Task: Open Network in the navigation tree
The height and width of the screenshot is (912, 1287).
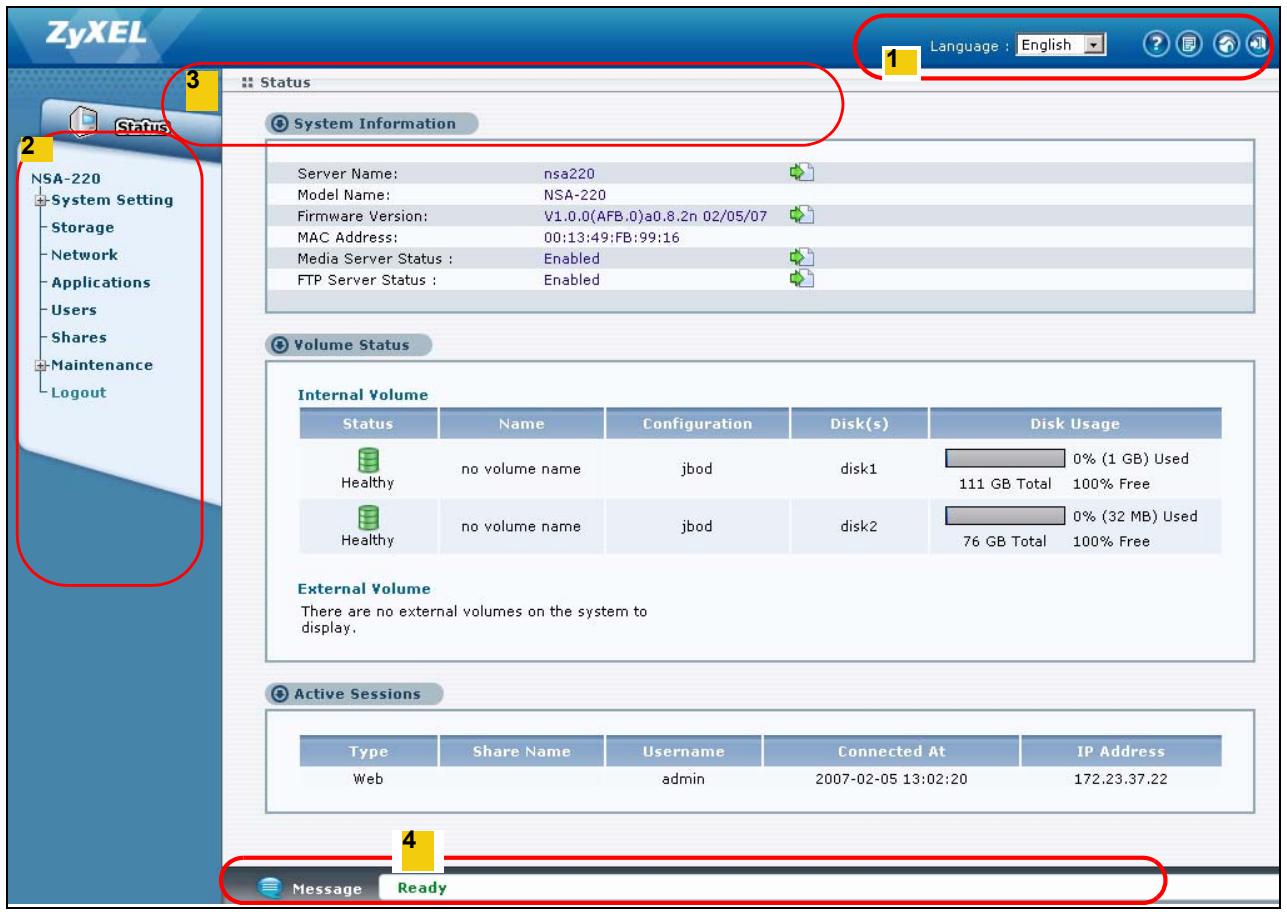Action: click(x=84, y=254)
